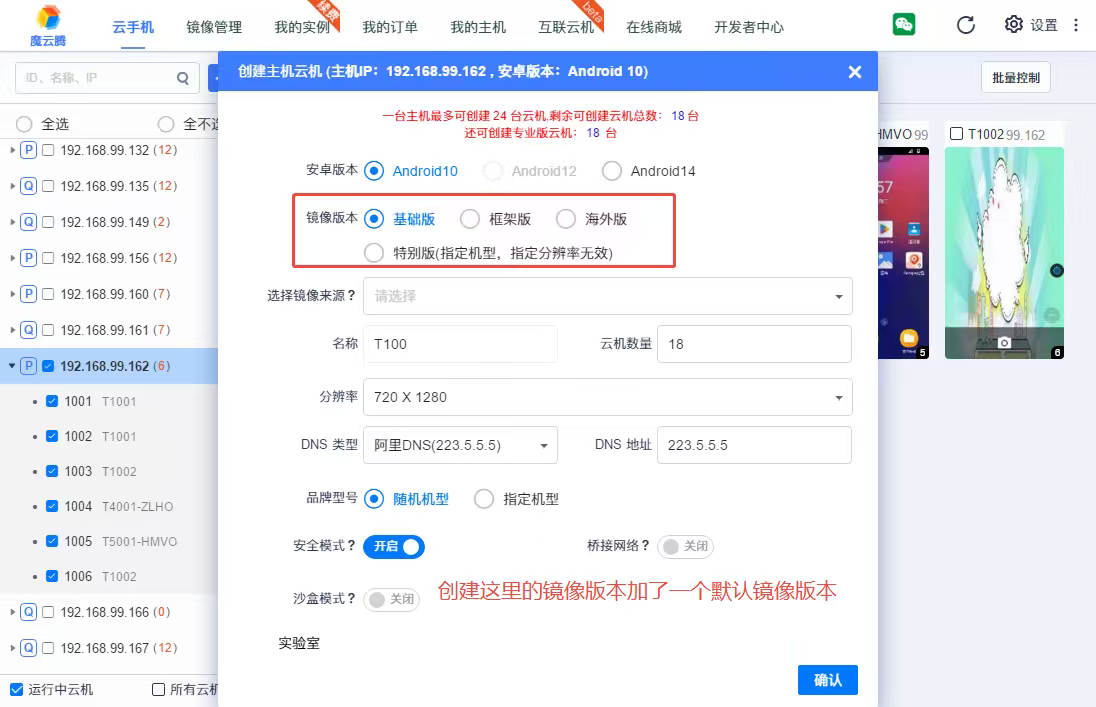Viewport: 1096px width, 707px height.
Task: Open the 在线商城 tab
Action: (x=653, y=27)
